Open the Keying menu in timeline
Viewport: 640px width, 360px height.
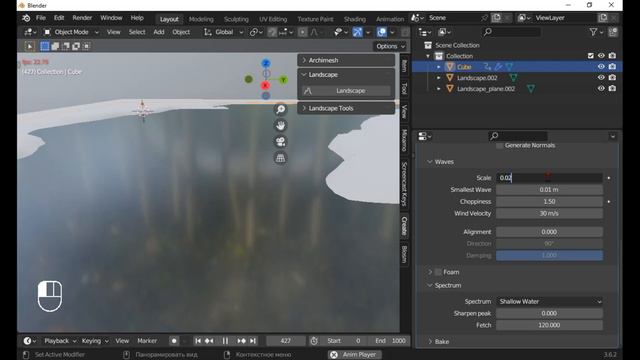pos(95,341)
